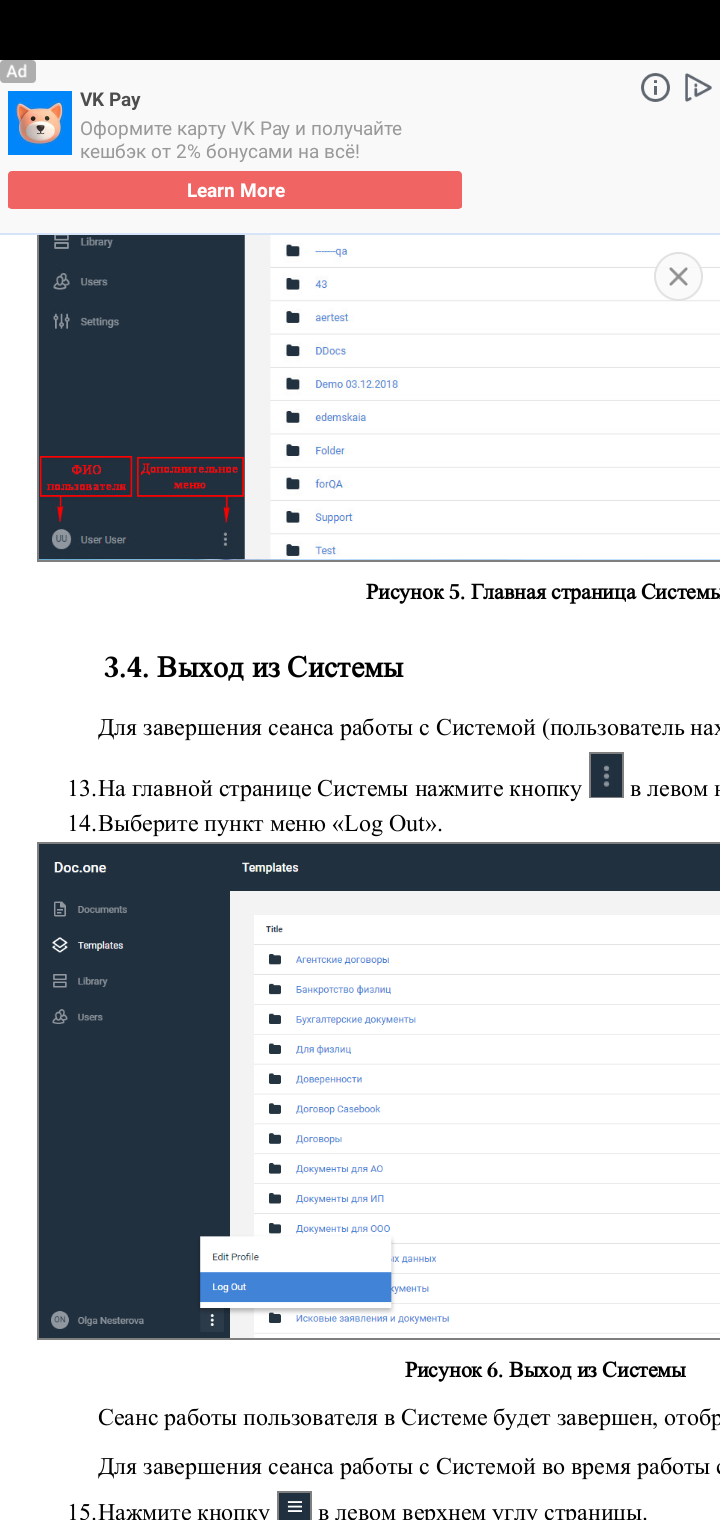The height and width of the screenshot is (1520, 720).
Task: Select Templates in figure 6 sidebar
Action: click(100, 945)
